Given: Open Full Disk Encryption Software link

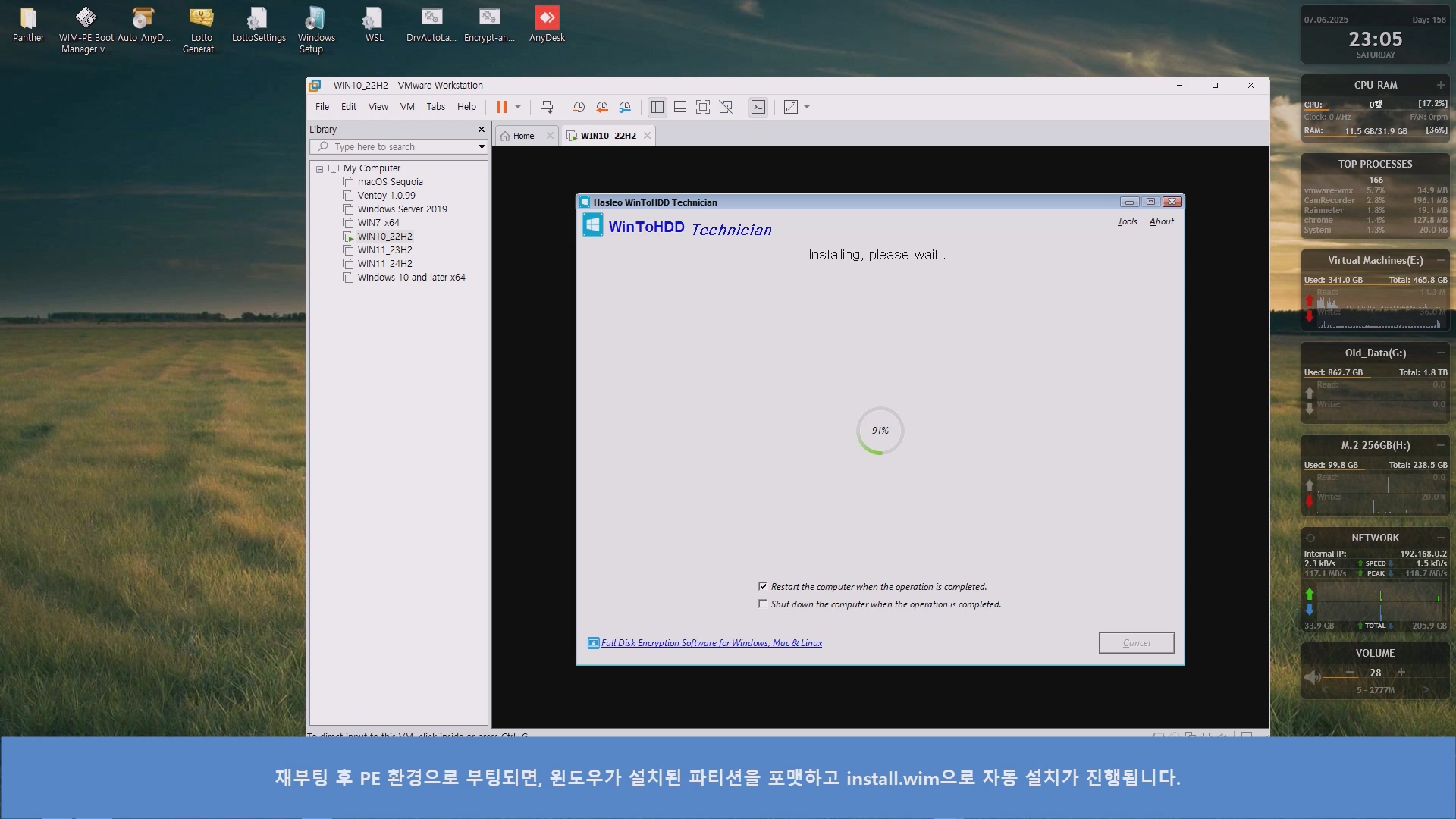Looking at the screenshot, I should (711, 643).
